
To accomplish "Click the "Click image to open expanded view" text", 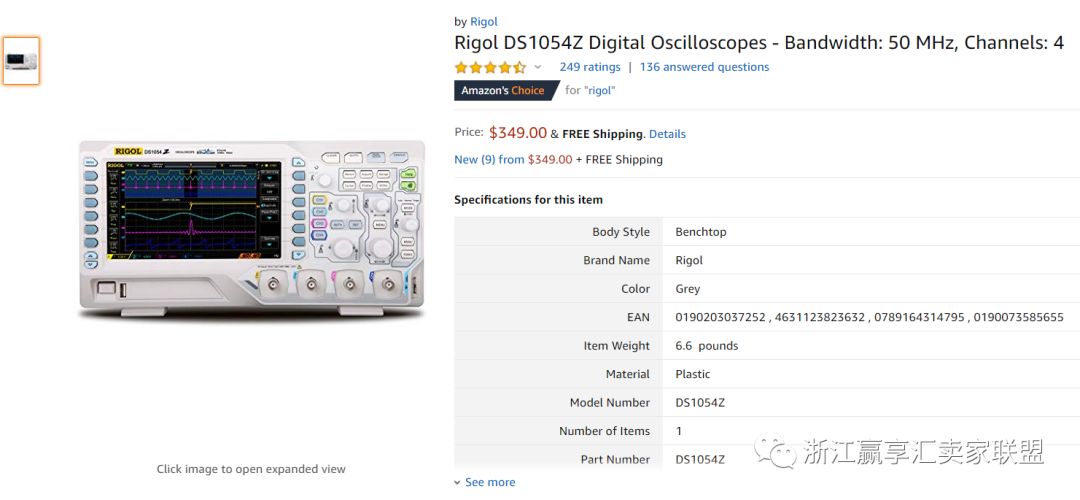I will (251, 469).
